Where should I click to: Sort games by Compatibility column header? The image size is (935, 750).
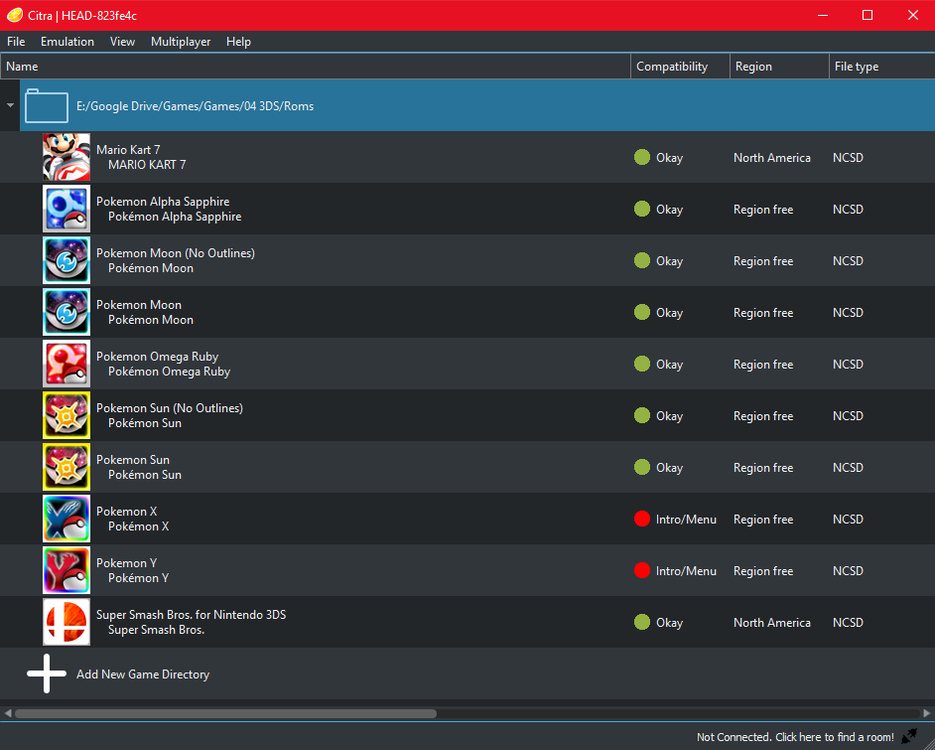click(x=672, y=67)
